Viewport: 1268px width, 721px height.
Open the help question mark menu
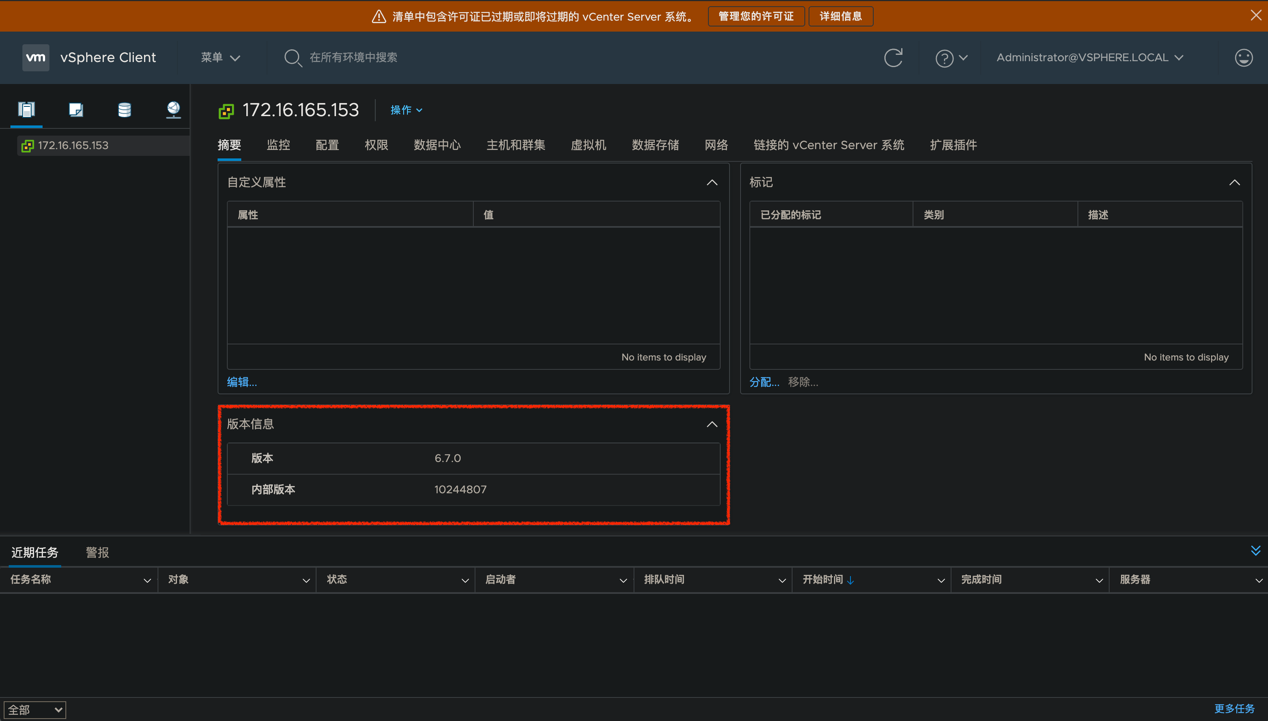pos(951,58)
